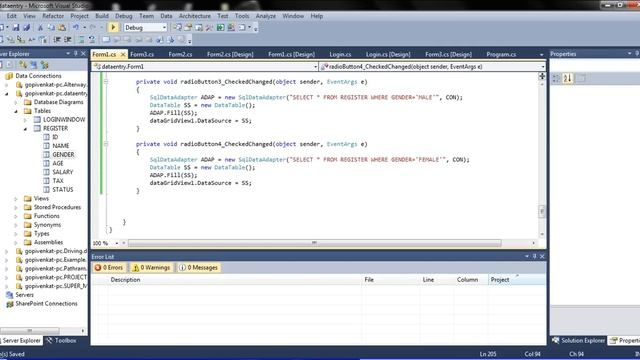The image size is (640, 360).
Task: Click the Start Page toolbar icon with green arrow
Action: pos(220,27)
